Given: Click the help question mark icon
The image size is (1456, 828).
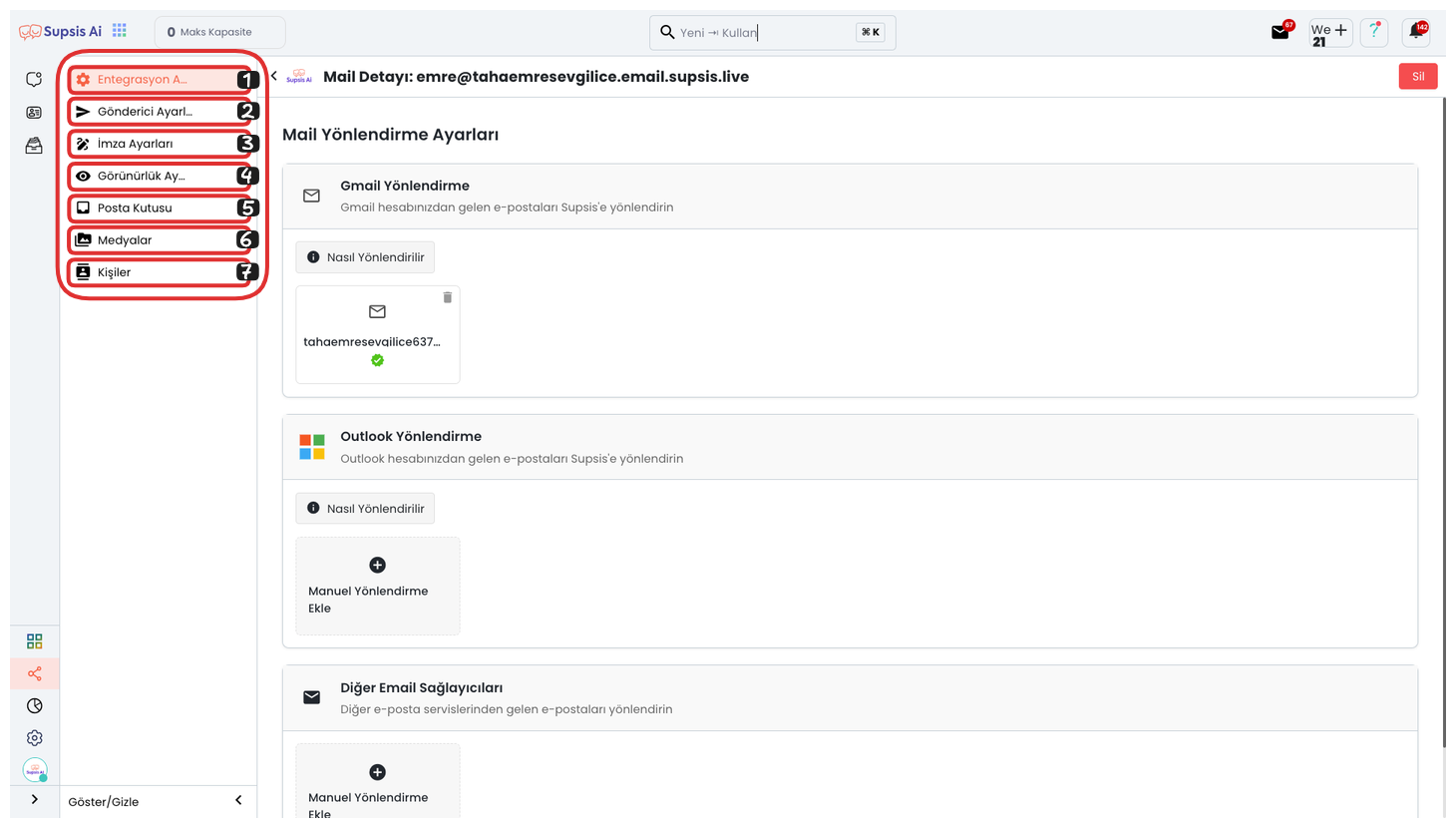Looking at the screenshot, I should 1374,32.
